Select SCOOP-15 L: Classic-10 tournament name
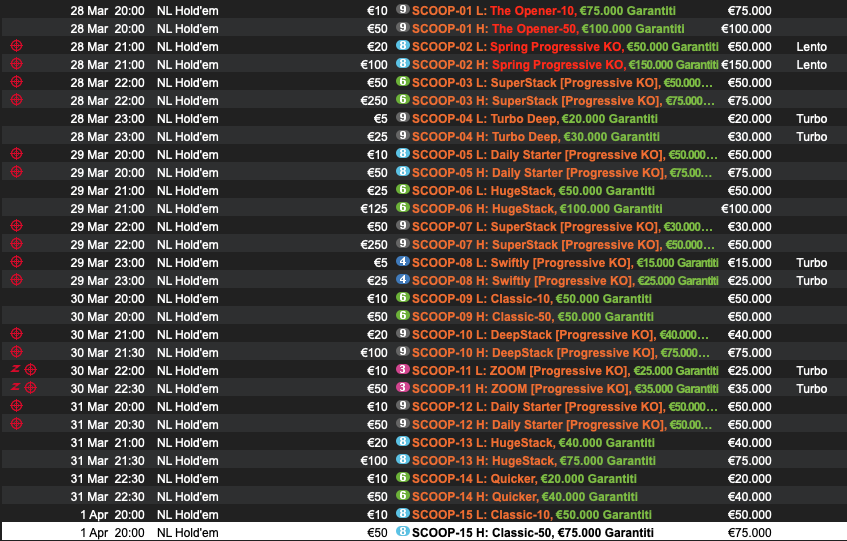Viewport: 847px width, 541px height. (x=532, y=515)
